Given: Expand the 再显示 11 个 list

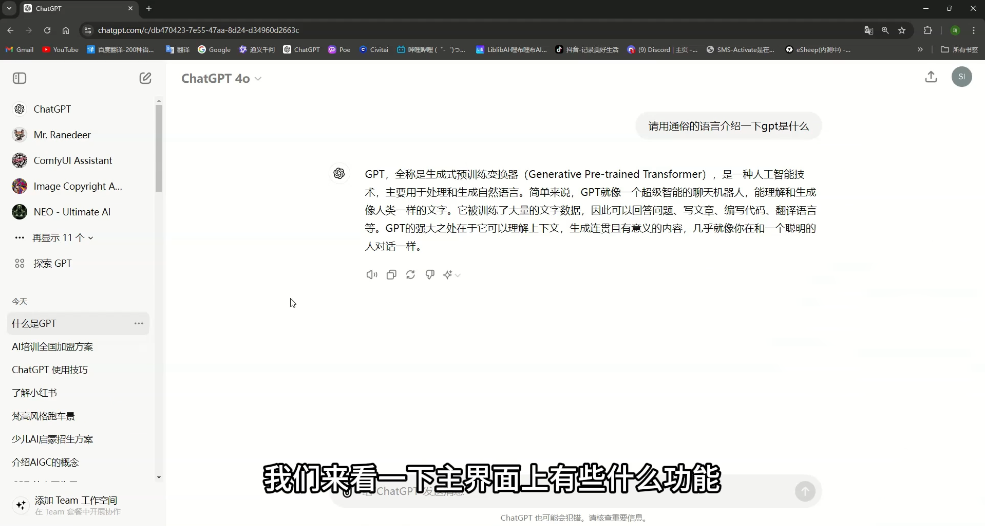Looking at the screenshot, I should [x=62, y=238].
